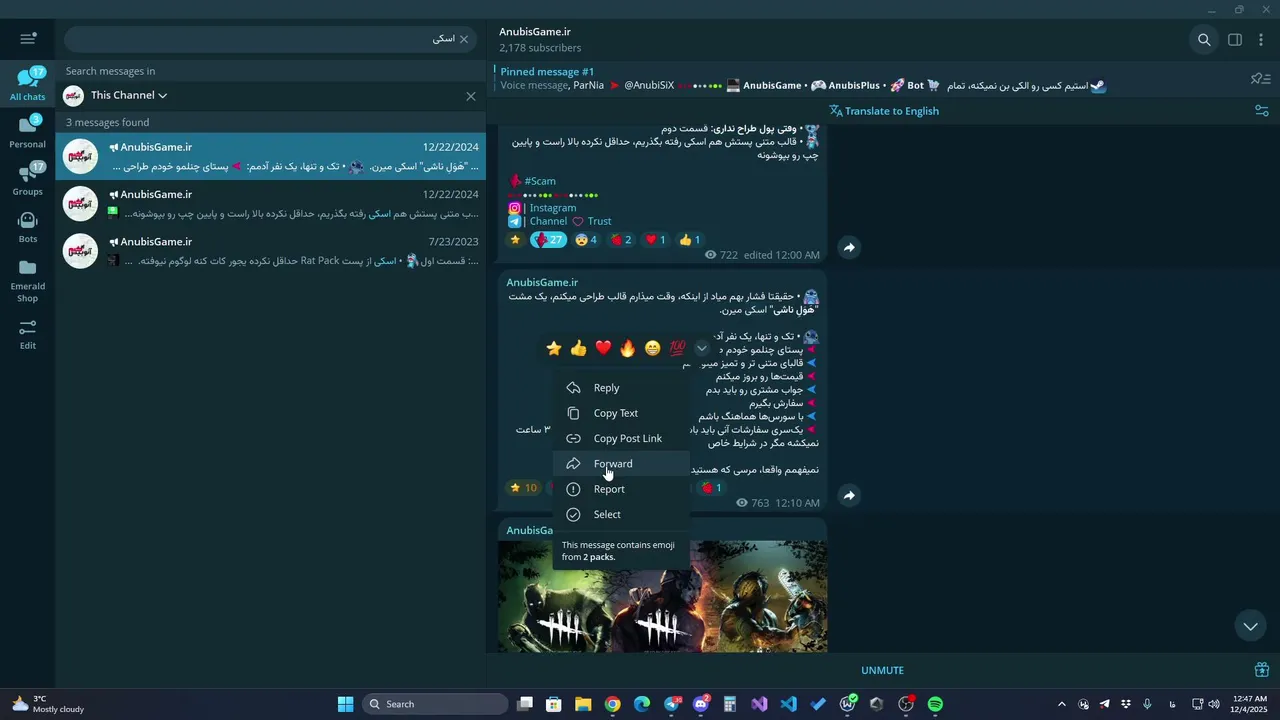Toggle the red heart reaction with count 1
This screenshot has width=1280, height=720.
[x=655, y=240]
